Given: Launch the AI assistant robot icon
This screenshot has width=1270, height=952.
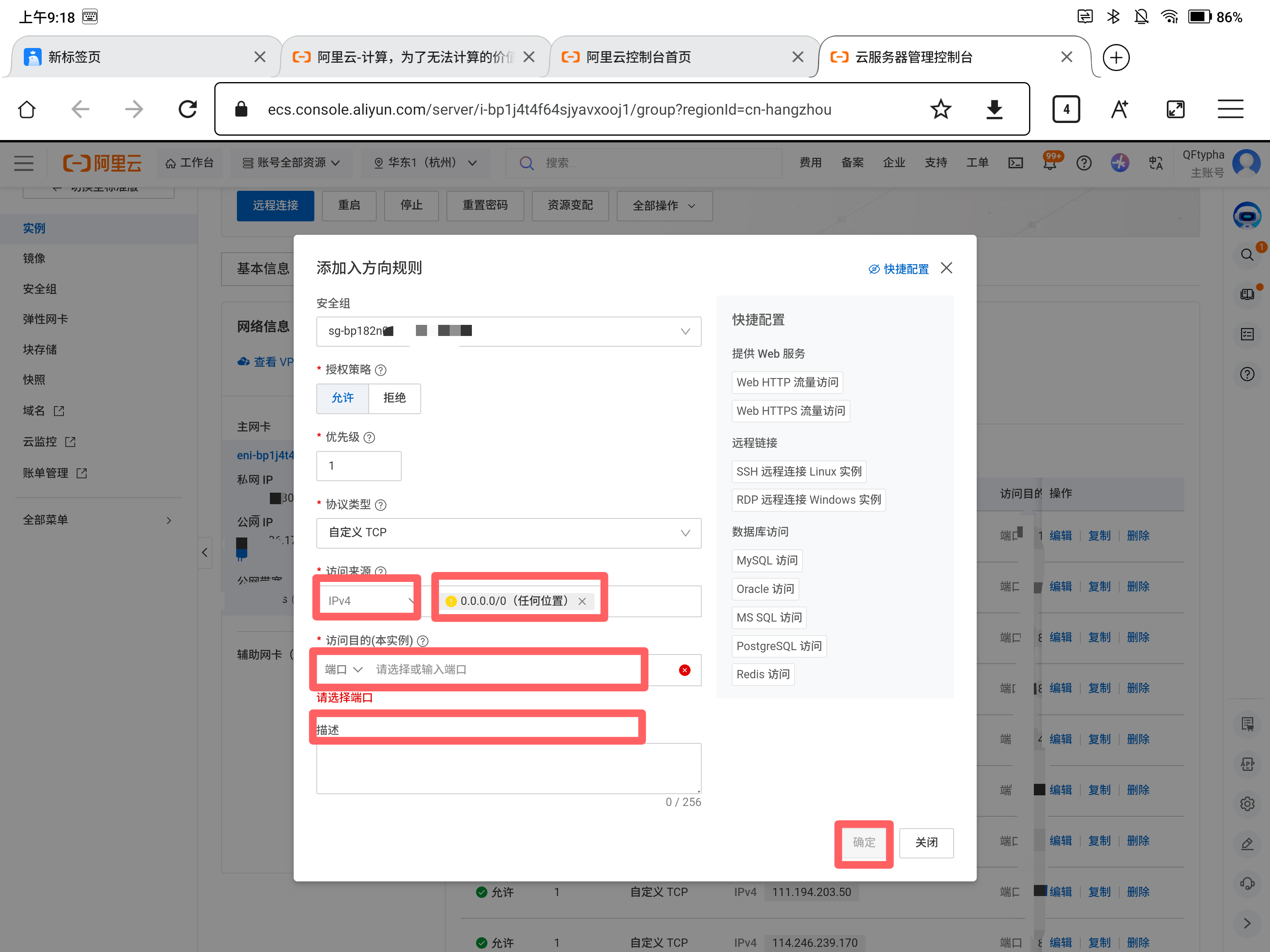Looking at the screenshot, I should [x=1248, y=215].
